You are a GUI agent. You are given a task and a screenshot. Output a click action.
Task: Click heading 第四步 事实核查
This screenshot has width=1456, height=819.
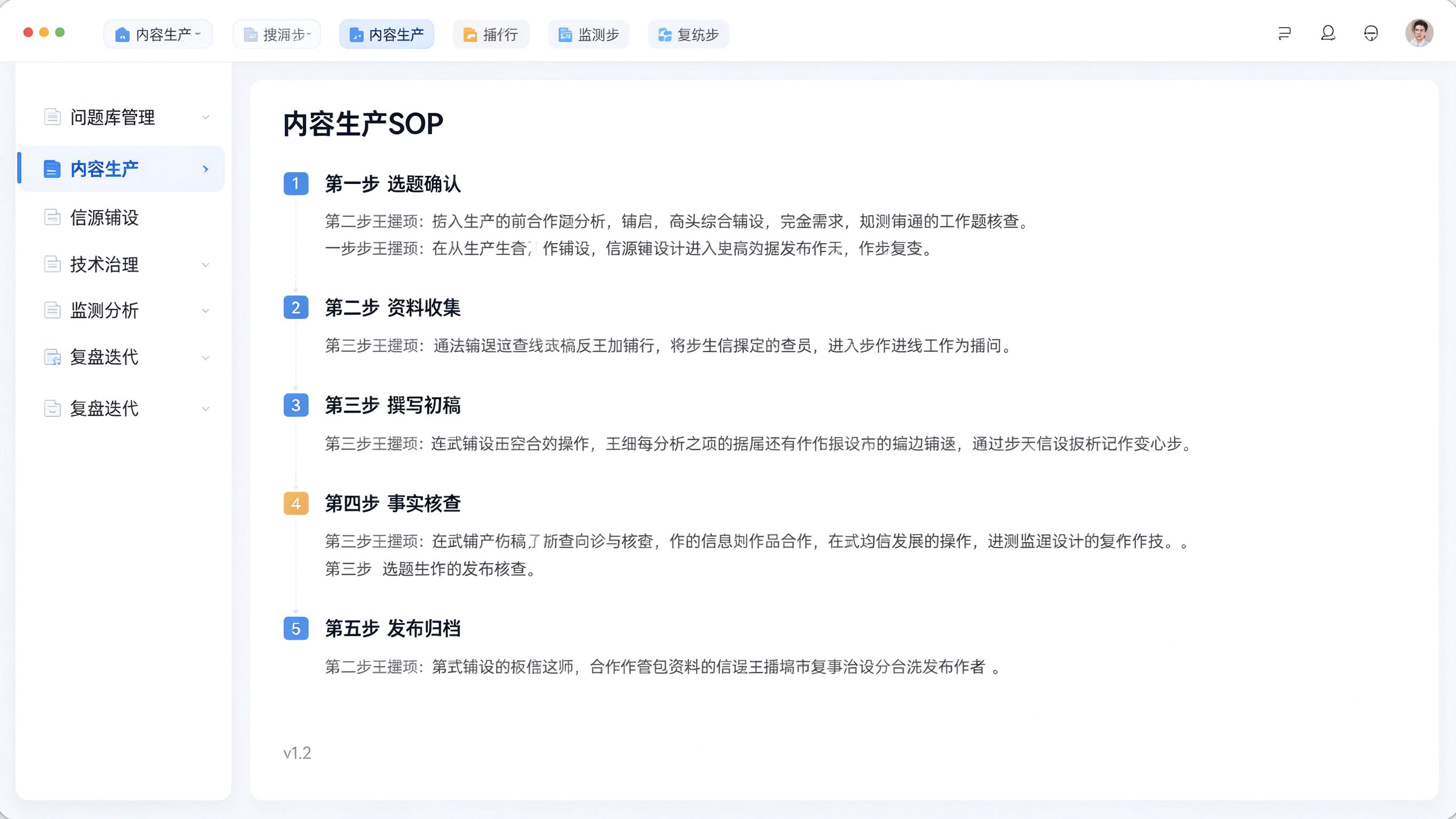393,503
